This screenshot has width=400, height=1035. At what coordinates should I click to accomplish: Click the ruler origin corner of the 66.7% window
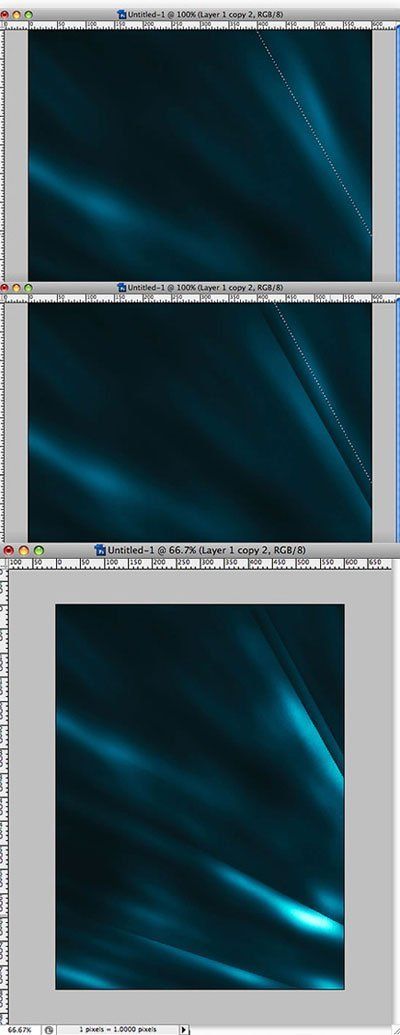coord(4,563)
